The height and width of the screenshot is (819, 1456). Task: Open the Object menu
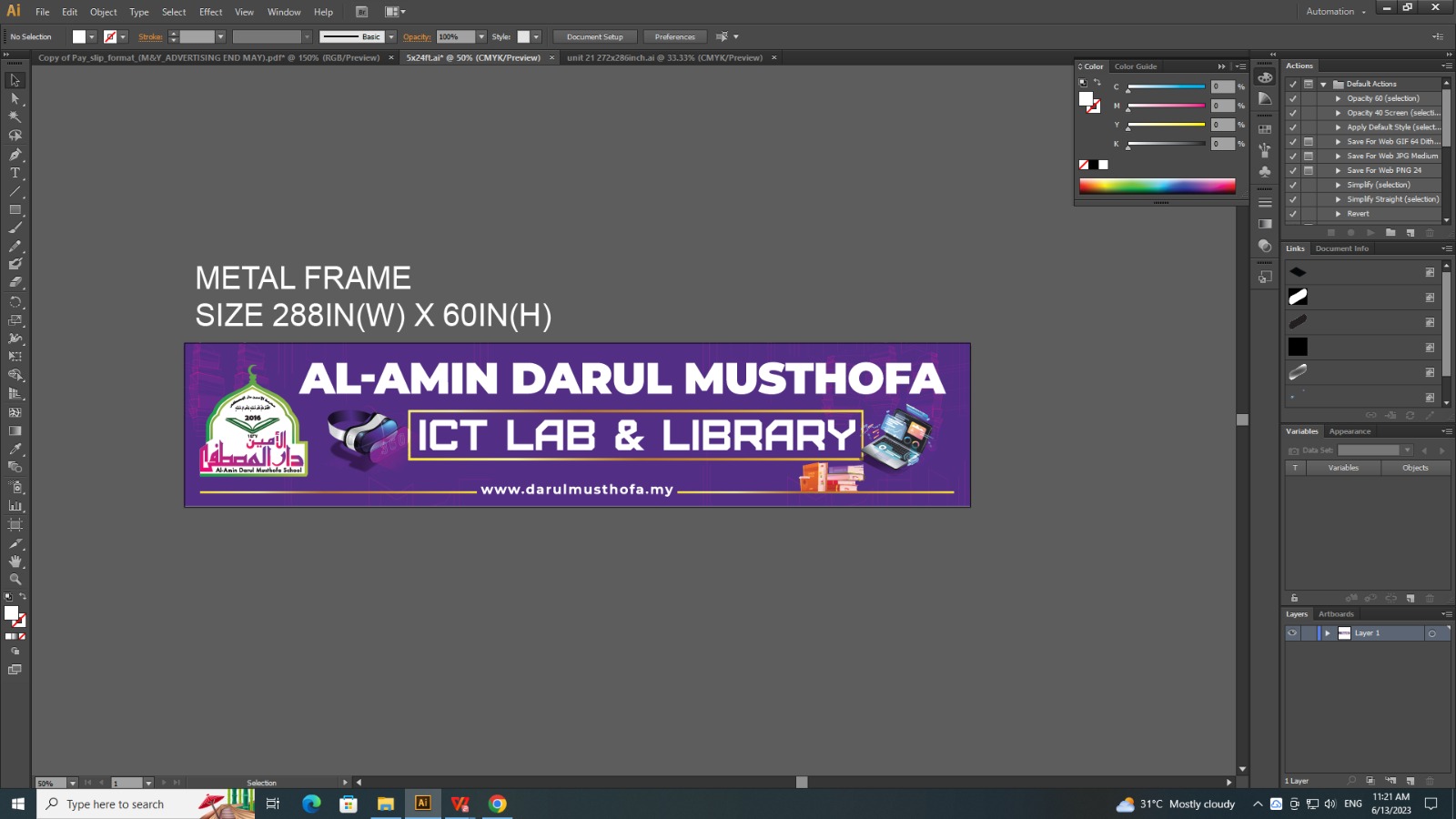(103, 12)
